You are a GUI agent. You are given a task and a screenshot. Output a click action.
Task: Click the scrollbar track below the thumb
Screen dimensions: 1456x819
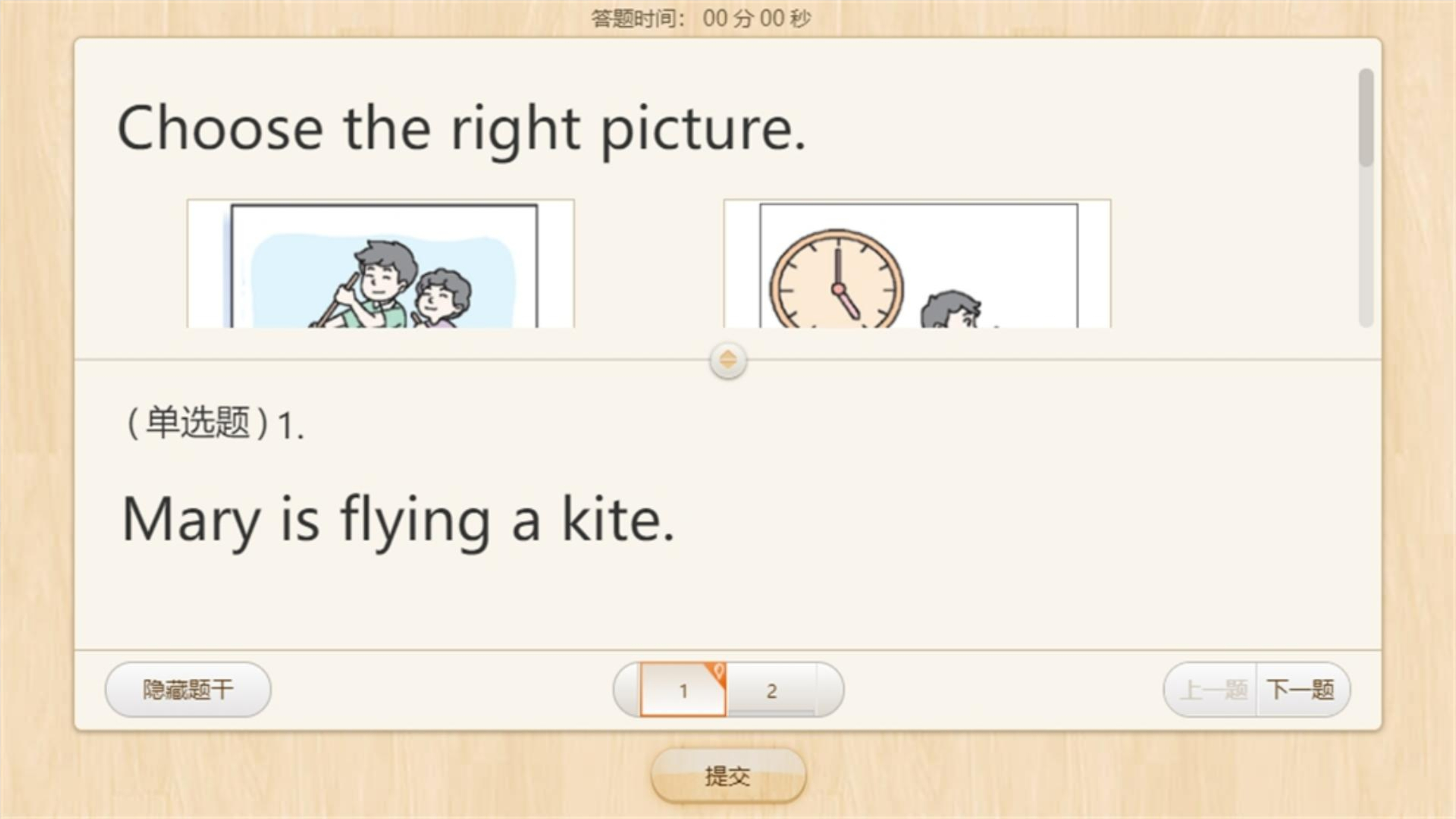click(x=1366, y=249)
